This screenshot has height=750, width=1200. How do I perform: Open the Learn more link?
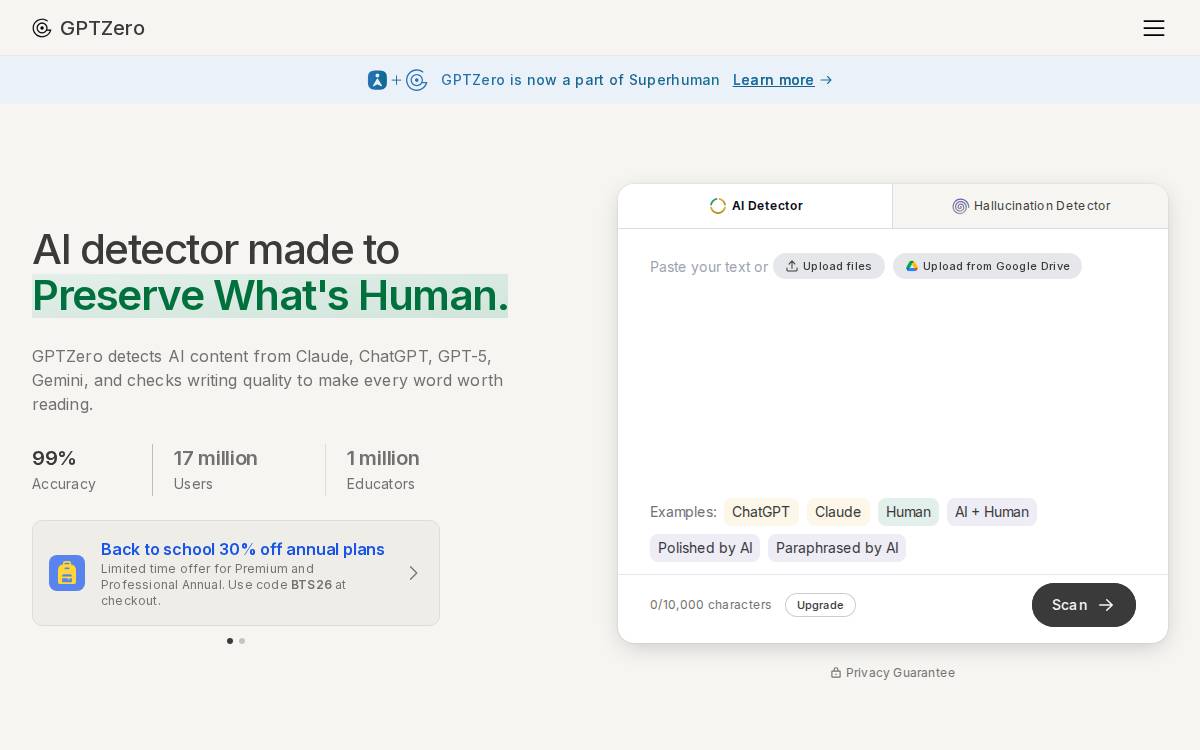[773, 80]
